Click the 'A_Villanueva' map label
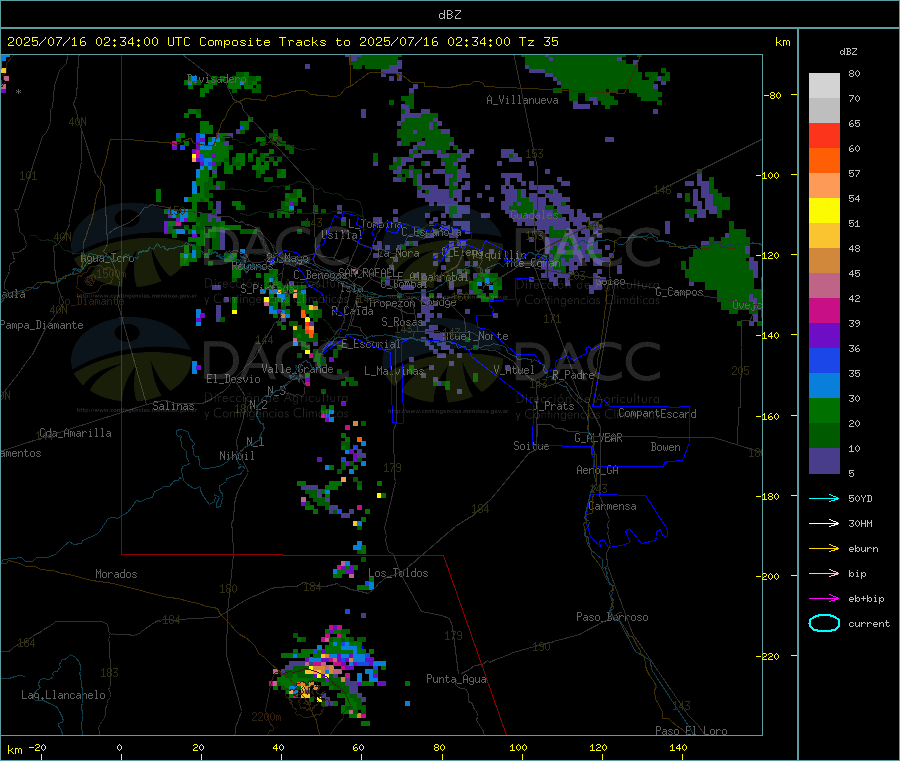 [522, 100]
